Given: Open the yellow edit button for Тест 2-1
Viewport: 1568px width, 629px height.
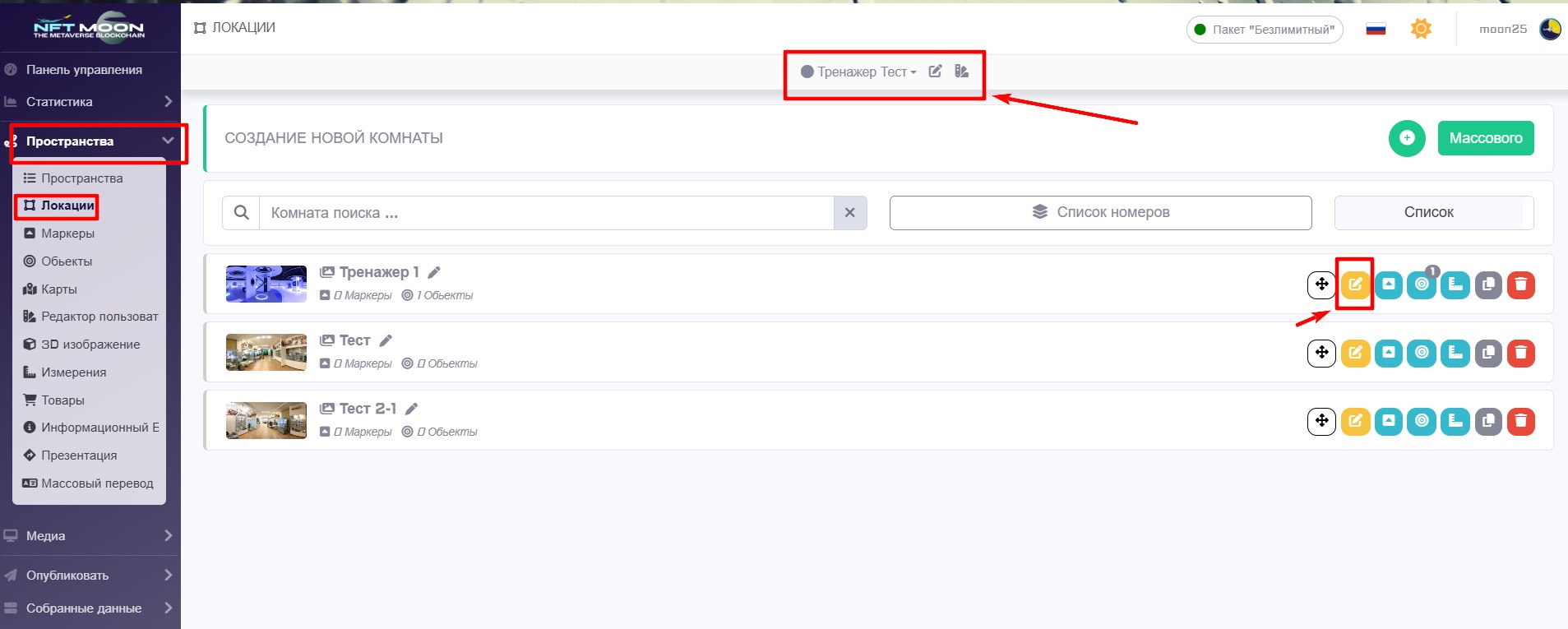Looking at the screenshot, I should 1355,421.
